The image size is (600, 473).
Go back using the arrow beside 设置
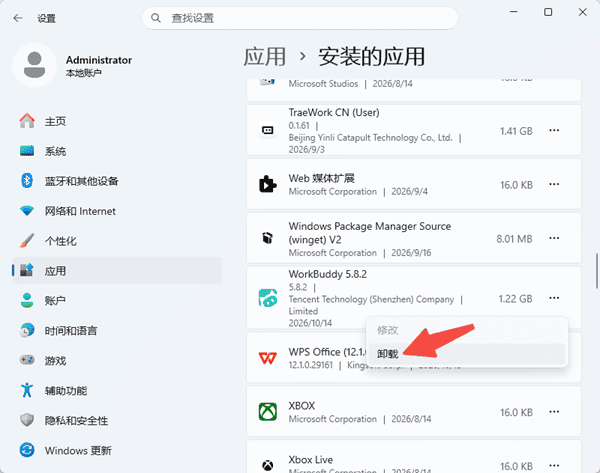point(18,18)
